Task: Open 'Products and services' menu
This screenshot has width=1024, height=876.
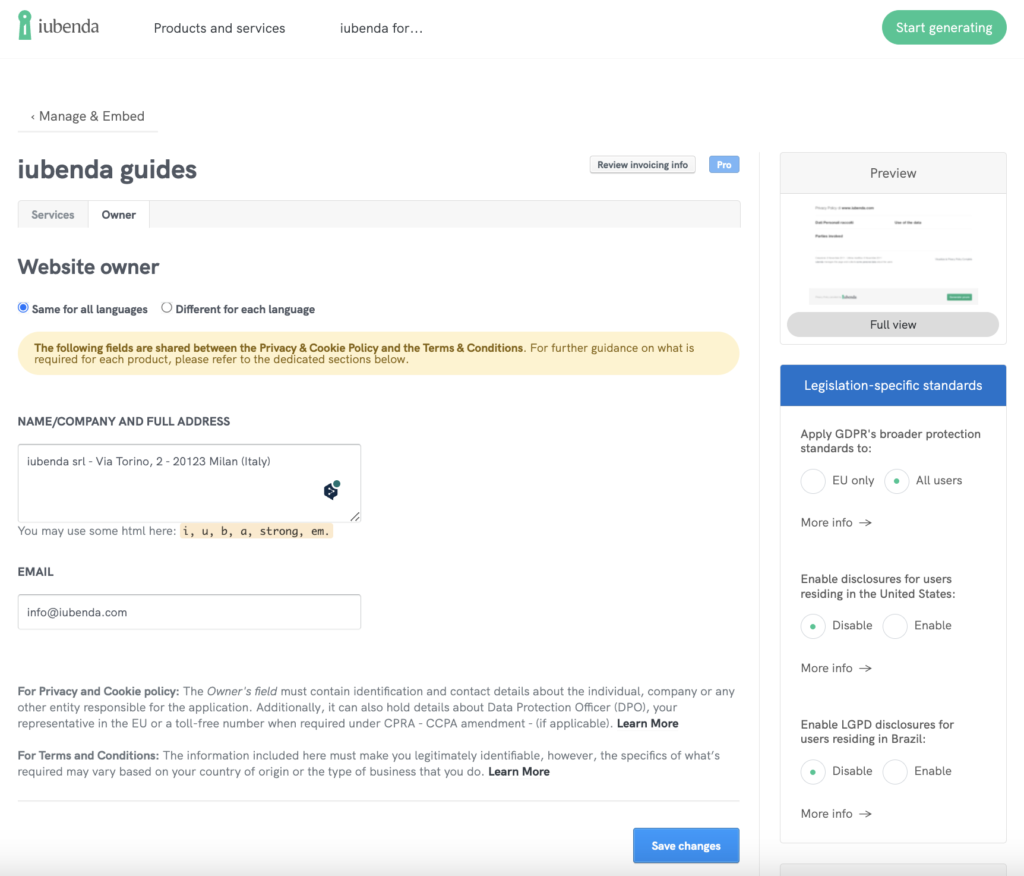Action: [x=219, y=28]
